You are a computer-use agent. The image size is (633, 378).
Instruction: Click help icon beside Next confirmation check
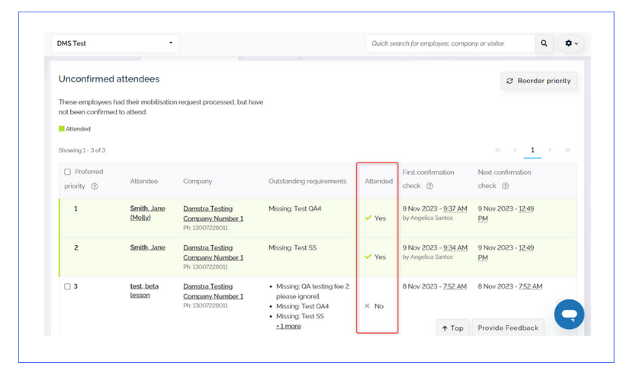point(505,186)
